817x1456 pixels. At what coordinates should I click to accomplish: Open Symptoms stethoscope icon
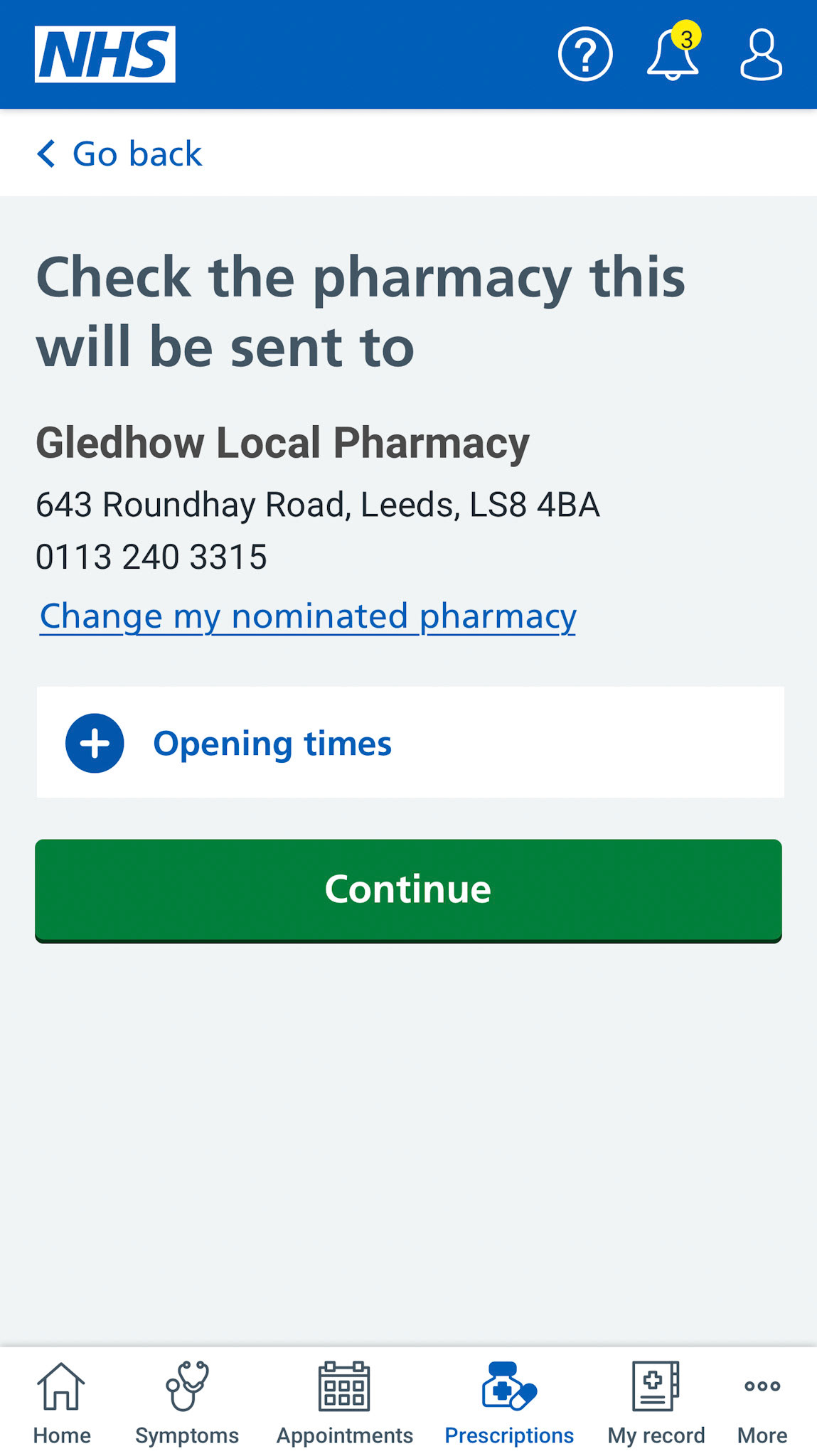coord(187,1386)
